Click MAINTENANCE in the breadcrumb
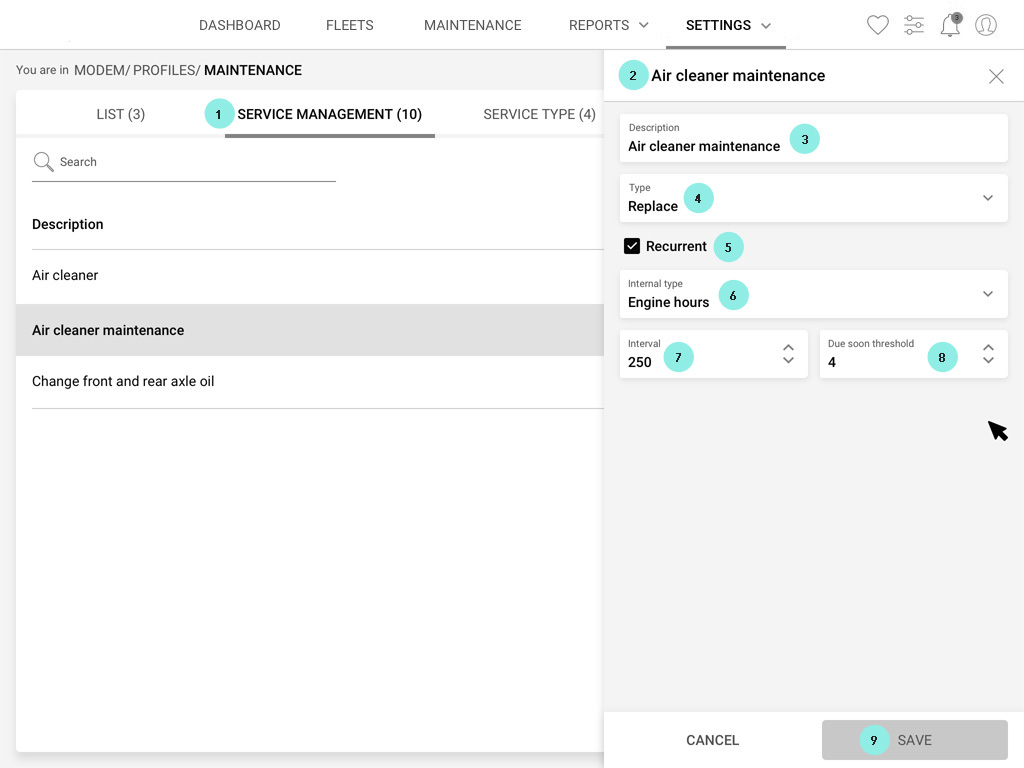This screenshot has width=1024, height=768. 253,70
